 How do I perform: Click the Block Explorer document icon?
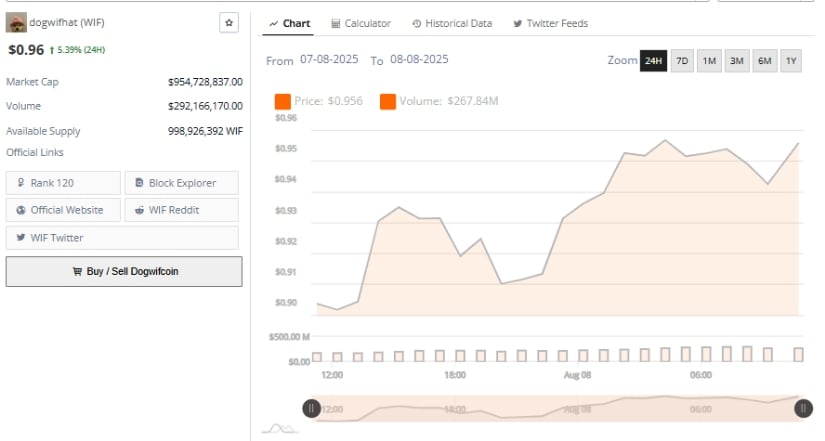139,183
